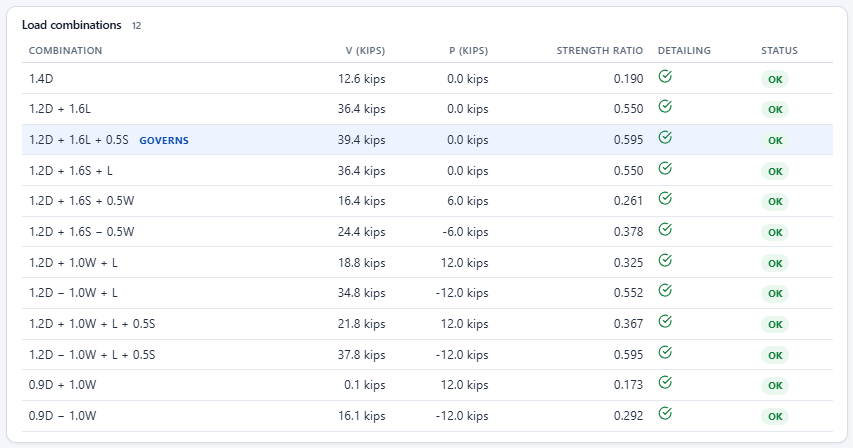853x448 pixels.
Task: Select the 1.2D + 1.6S + L combination name
Action: pyautogui.click(x=71, y=171)
